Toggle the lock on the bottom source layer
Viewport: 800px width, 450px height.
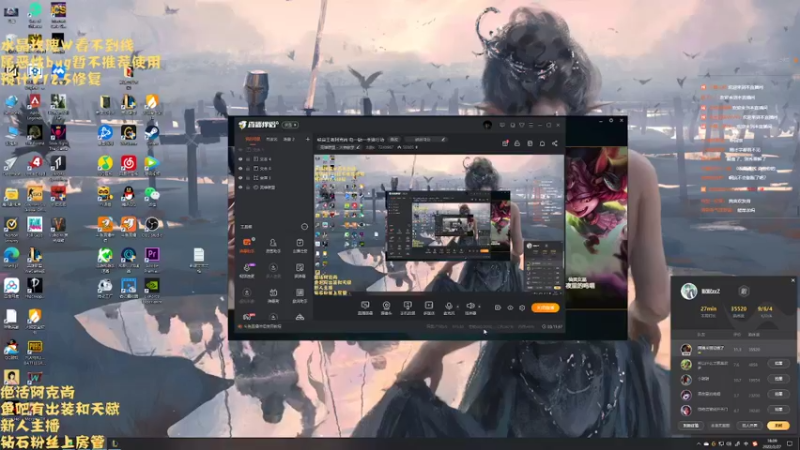tap(248, 187)
